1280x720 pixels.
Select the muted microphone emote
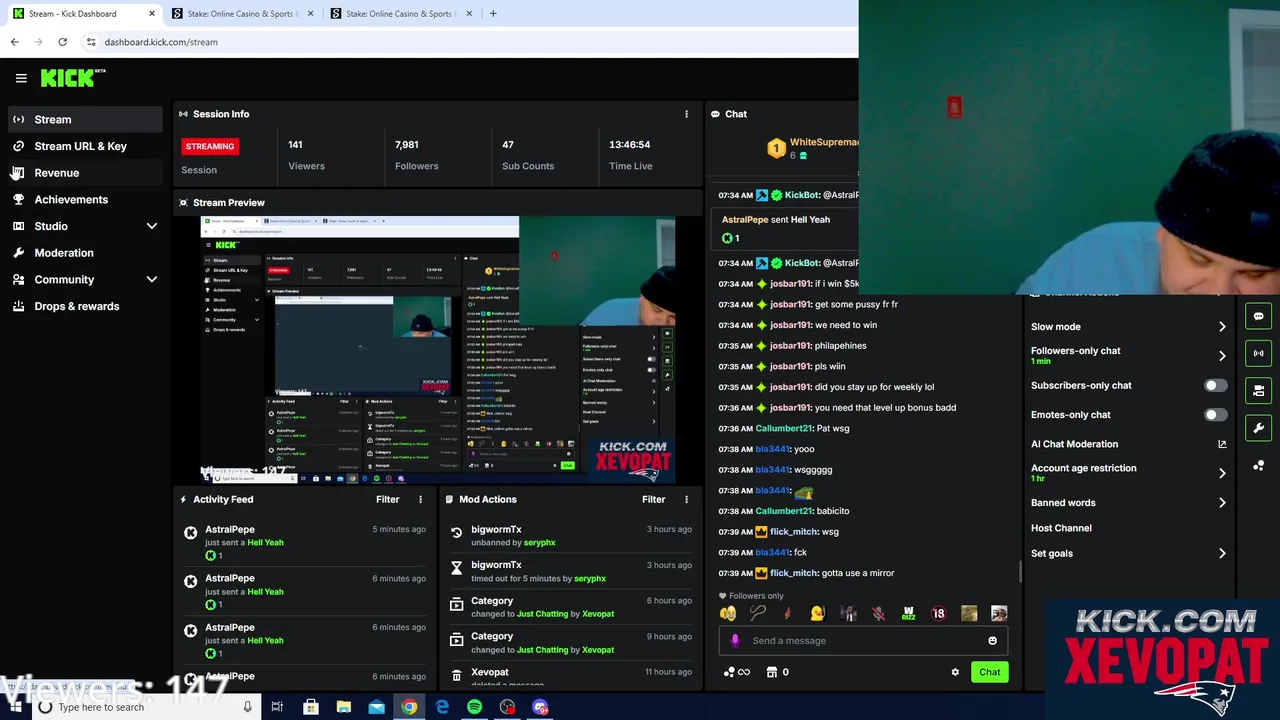click(x=878, y=613)
